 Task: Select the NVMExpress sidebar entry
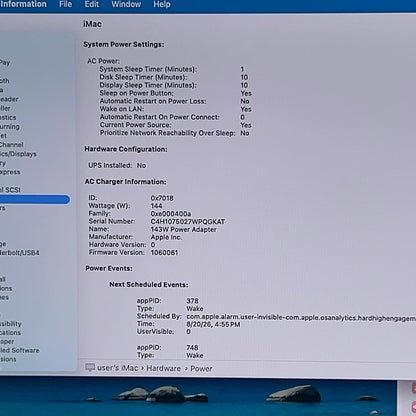point(10,172)
